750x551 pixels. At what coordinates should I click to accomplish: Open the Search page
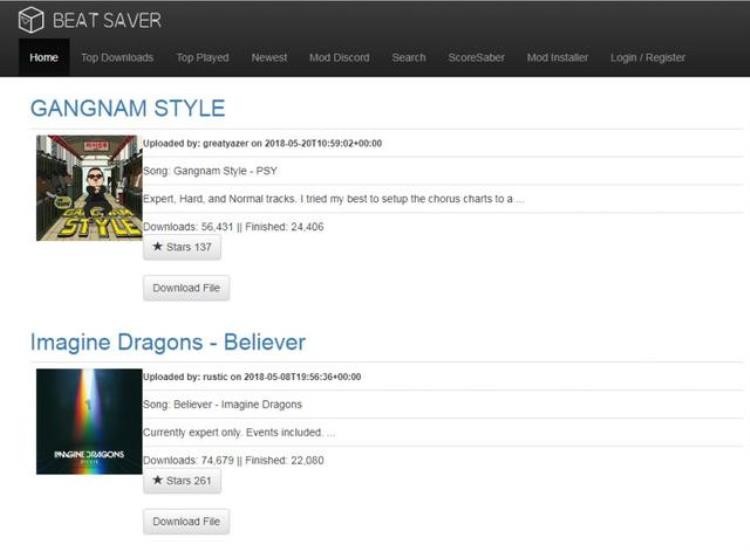(x=408, y=58)
